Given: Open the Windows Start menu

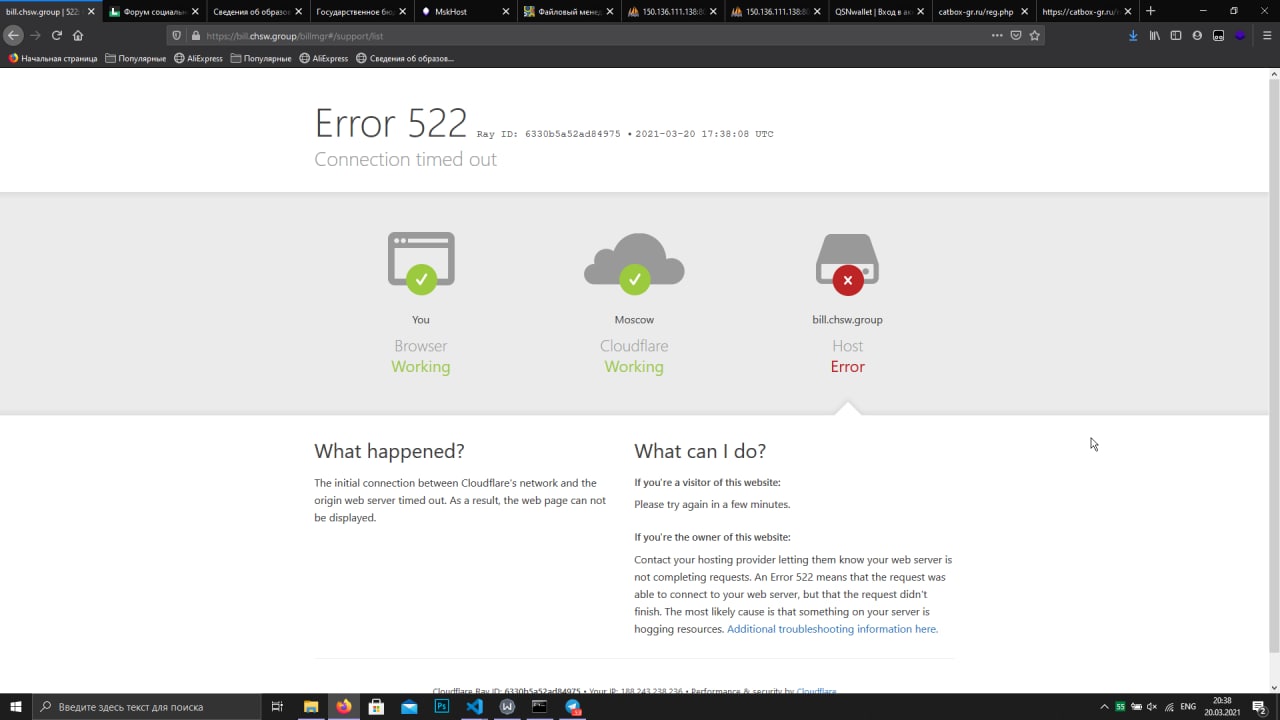Looking at the screenshot, I should click(16, 707).
